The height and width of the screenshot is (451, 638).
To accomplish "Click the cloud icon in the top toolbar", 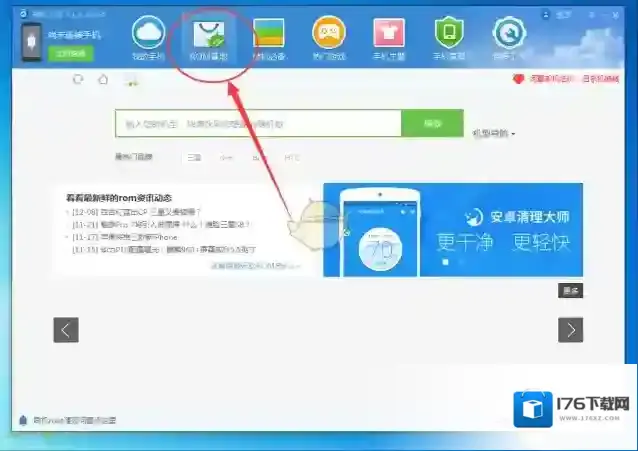I will click(148, 33).
